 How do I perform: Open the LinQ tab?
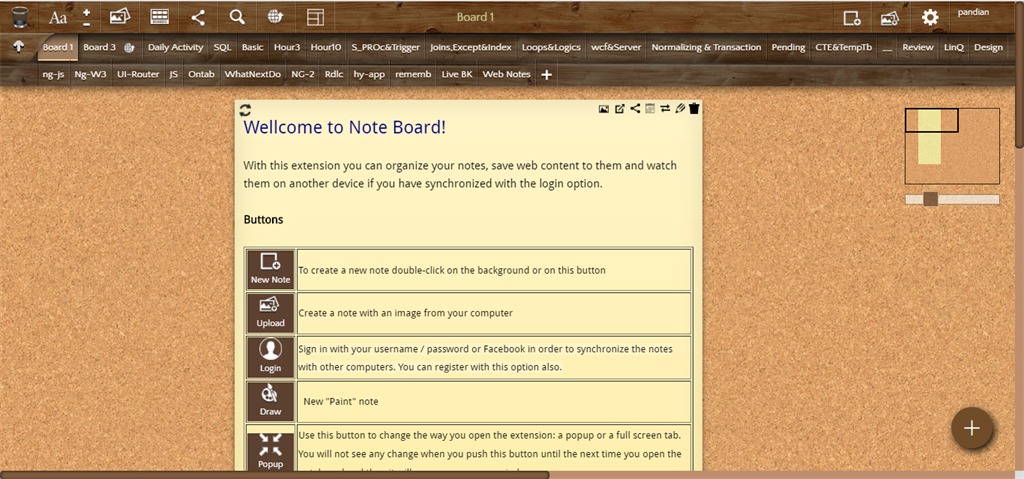[x=953, y=47]
